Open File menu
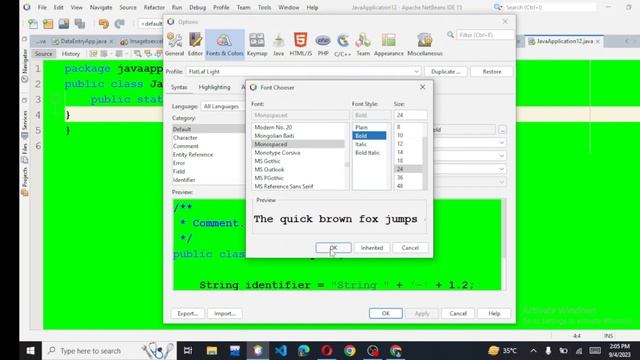The height and width of the screenshot is (360, 640). click(42, 7)
